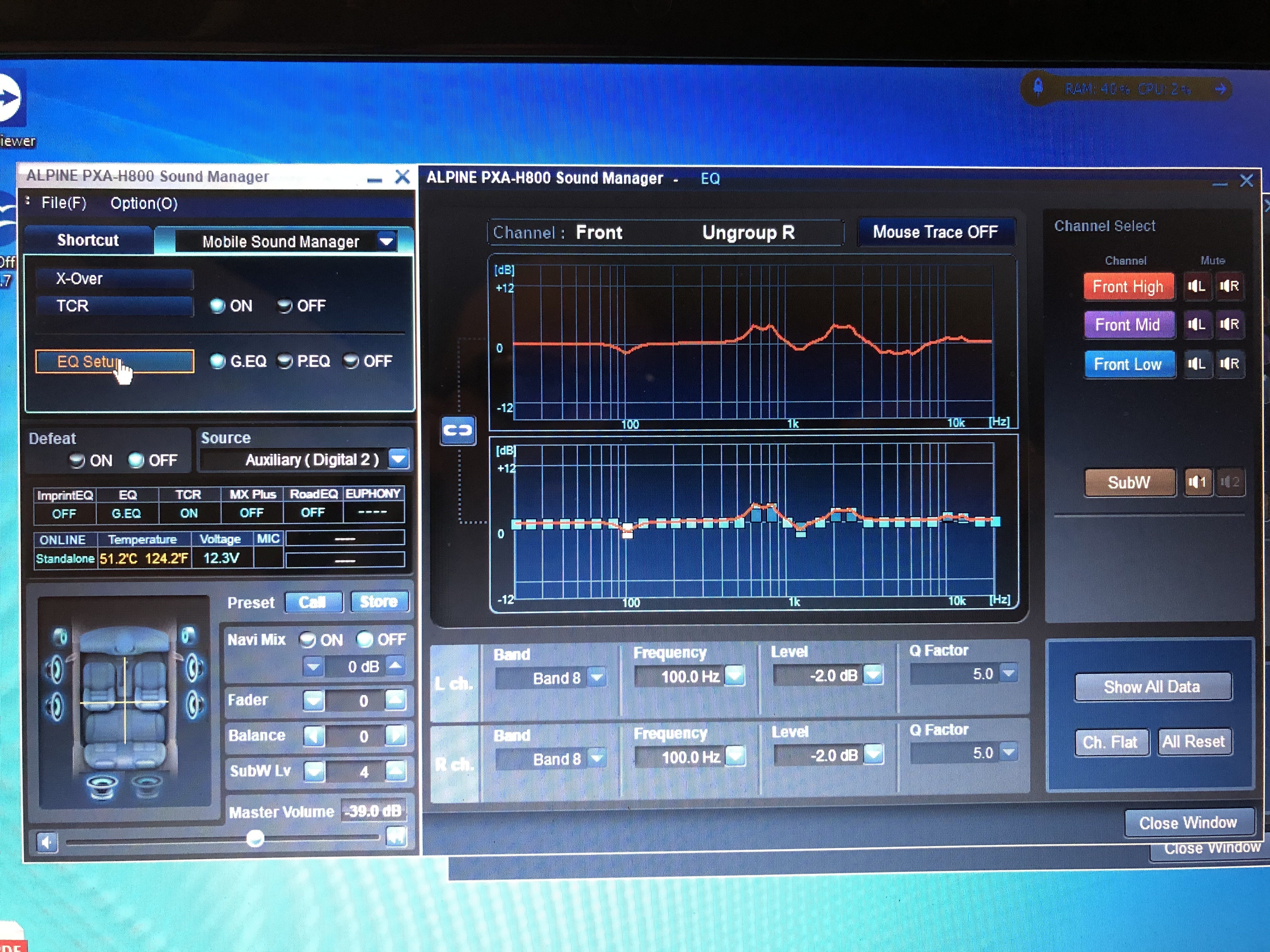Shift Balance to the right
The width and height of the screenshot is (1270, 952).
[x=396, y=736]
